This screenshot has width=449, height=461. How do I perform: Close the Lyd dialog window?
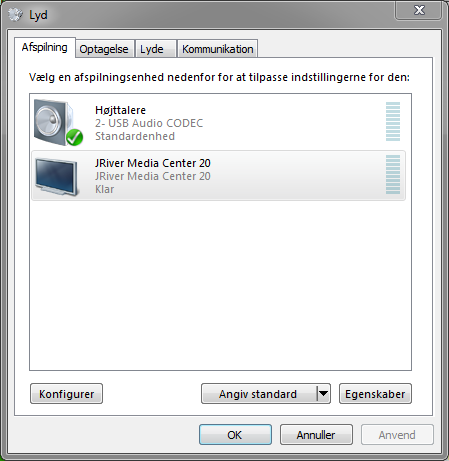coord(419,10)
